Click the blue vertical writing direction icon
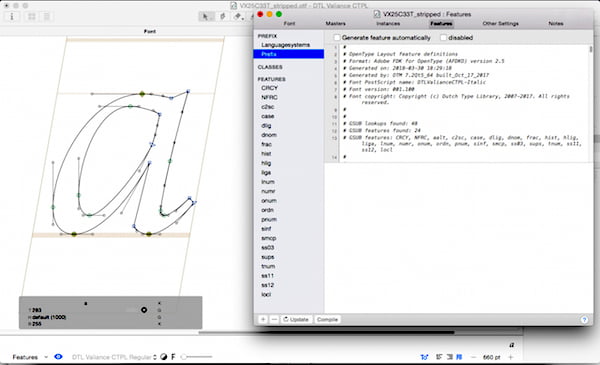 (x=459, y=357)
